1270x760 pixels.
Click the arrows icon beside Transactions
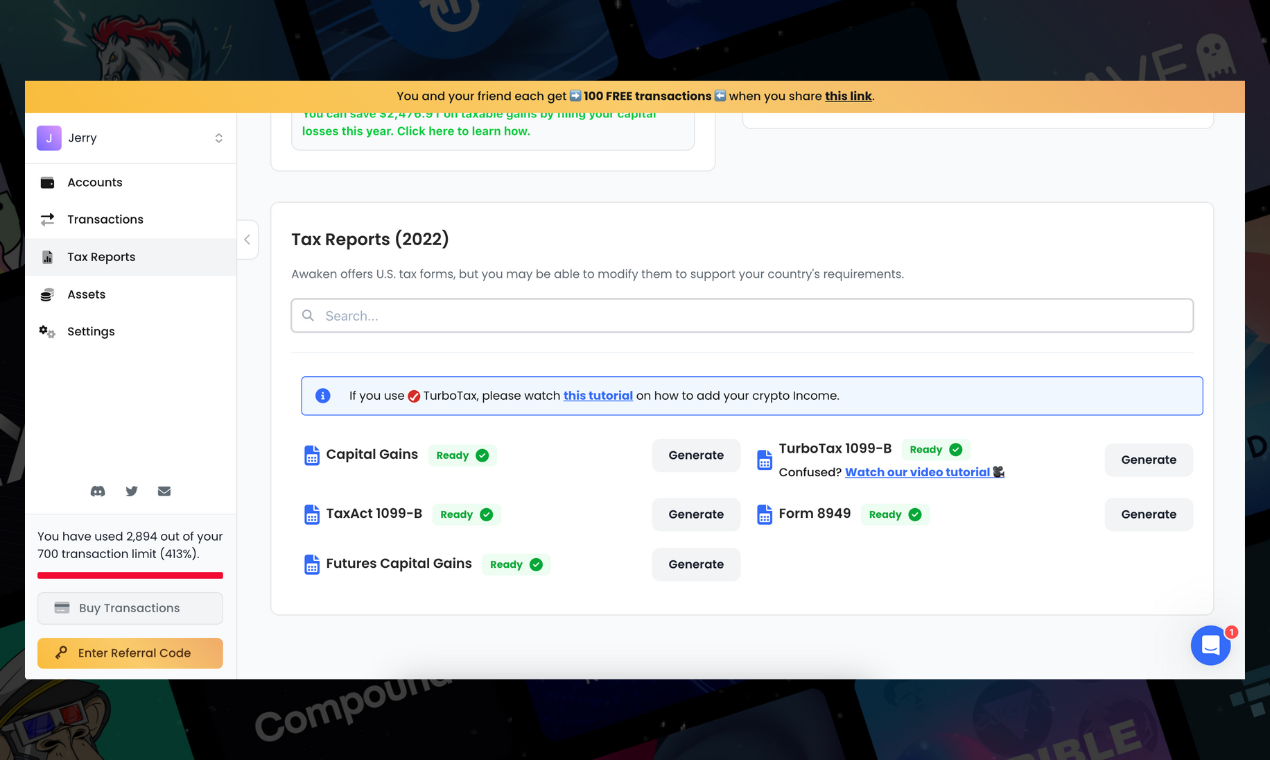pyautogui.click(x=47, y=219)
